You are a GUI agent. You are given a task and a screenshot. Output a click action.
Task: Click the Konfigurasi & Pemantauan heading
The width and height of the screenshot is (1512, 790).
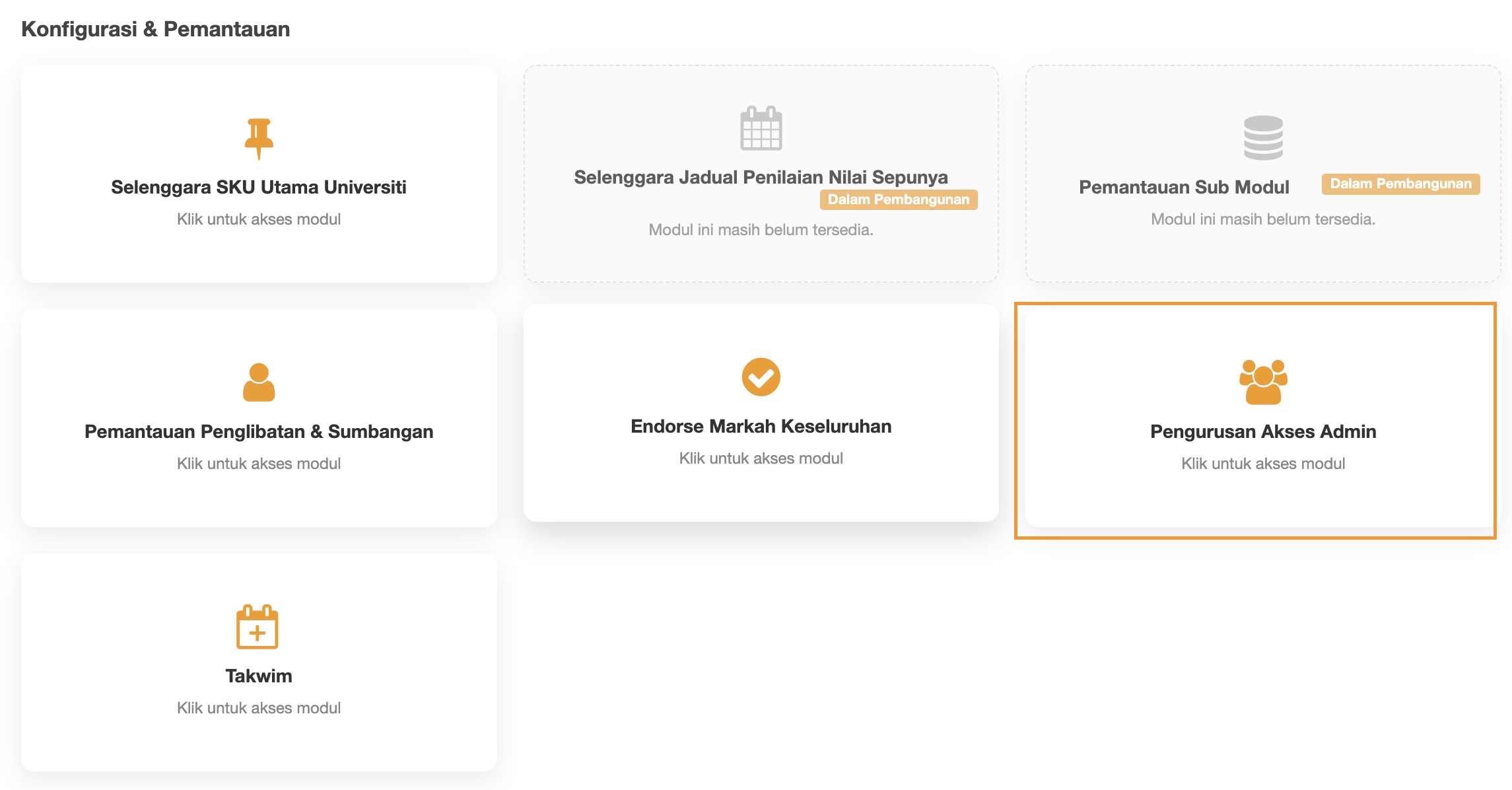click(x=156, y=30)
